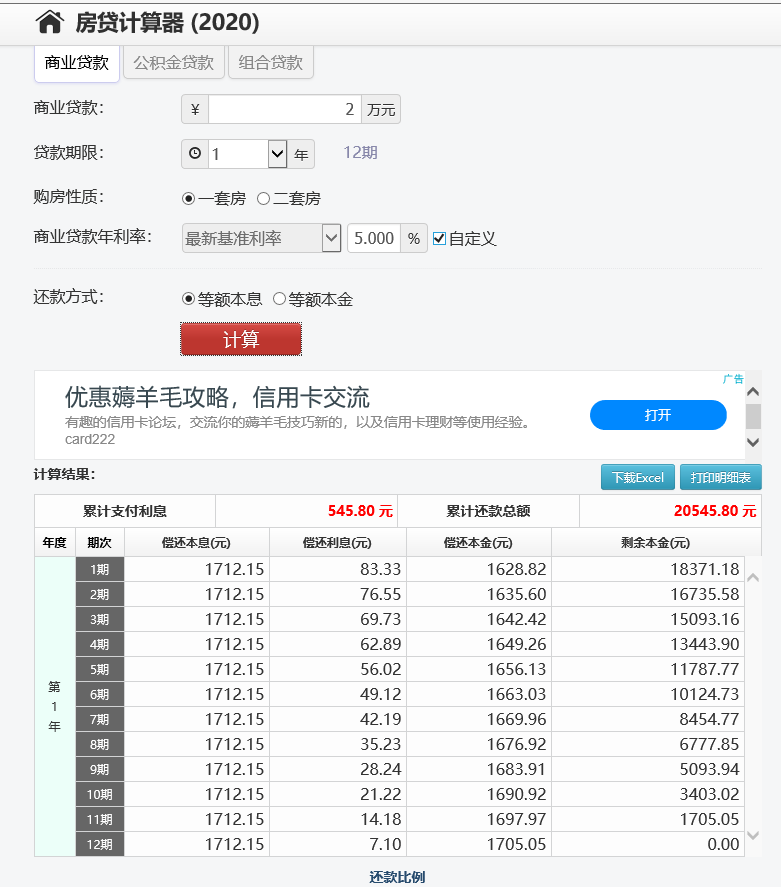Select the 二套房 radio option
781x887 pixels.
coord(264,199)
